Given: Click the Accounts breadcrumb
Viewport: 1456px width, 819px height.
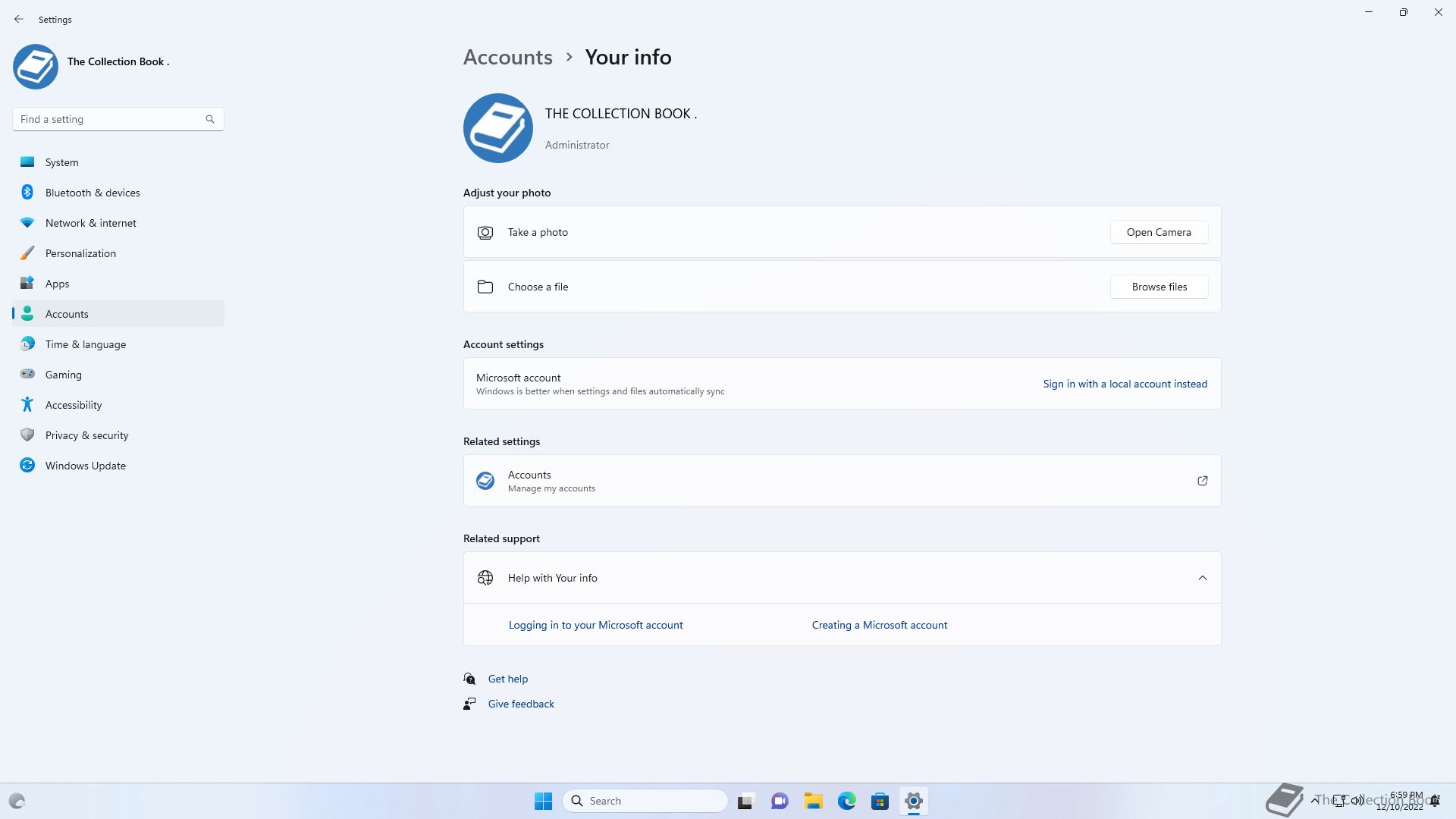Looking at the screenshot, I should pos(508,57).
